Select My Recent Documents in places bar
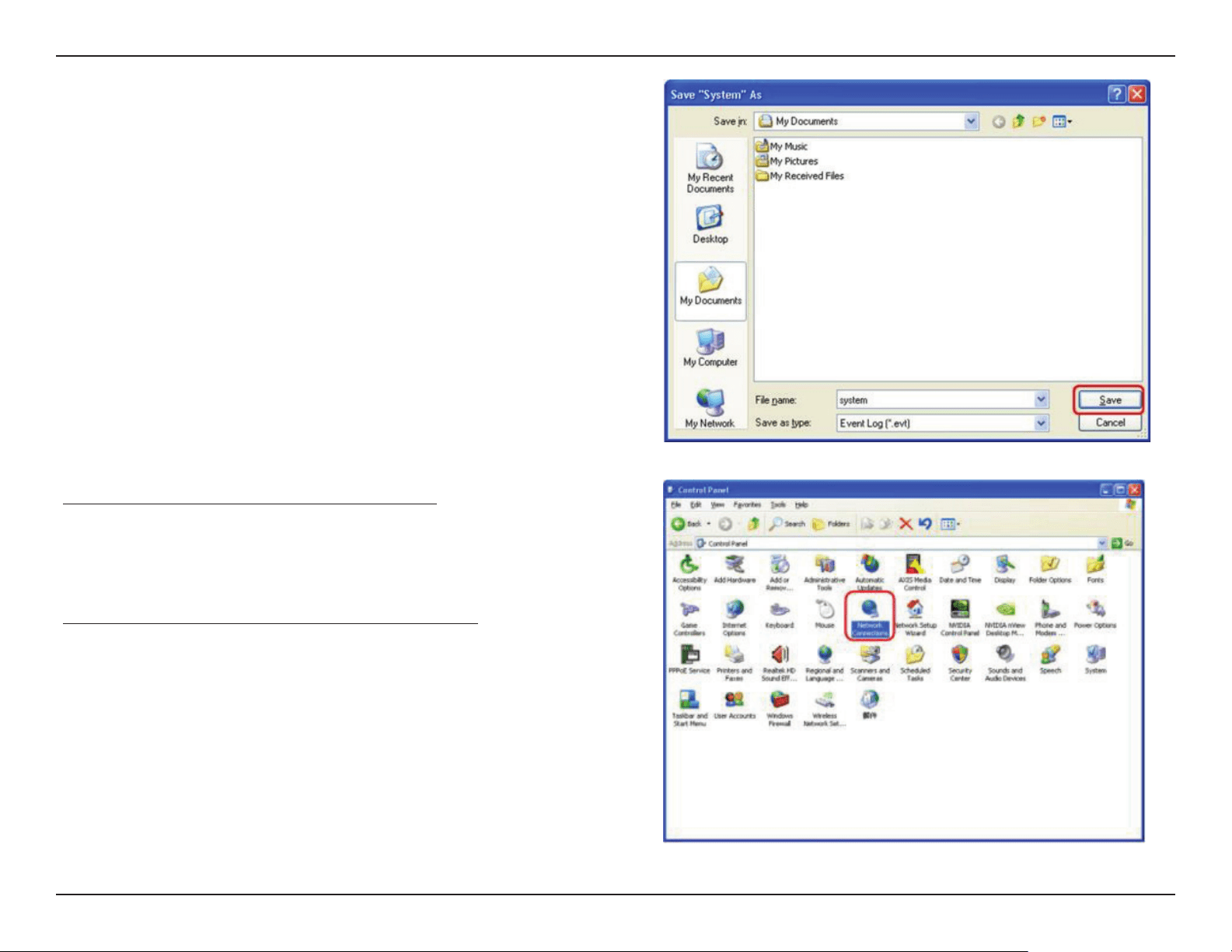The image size is (1232, 952). click(710, 169)
